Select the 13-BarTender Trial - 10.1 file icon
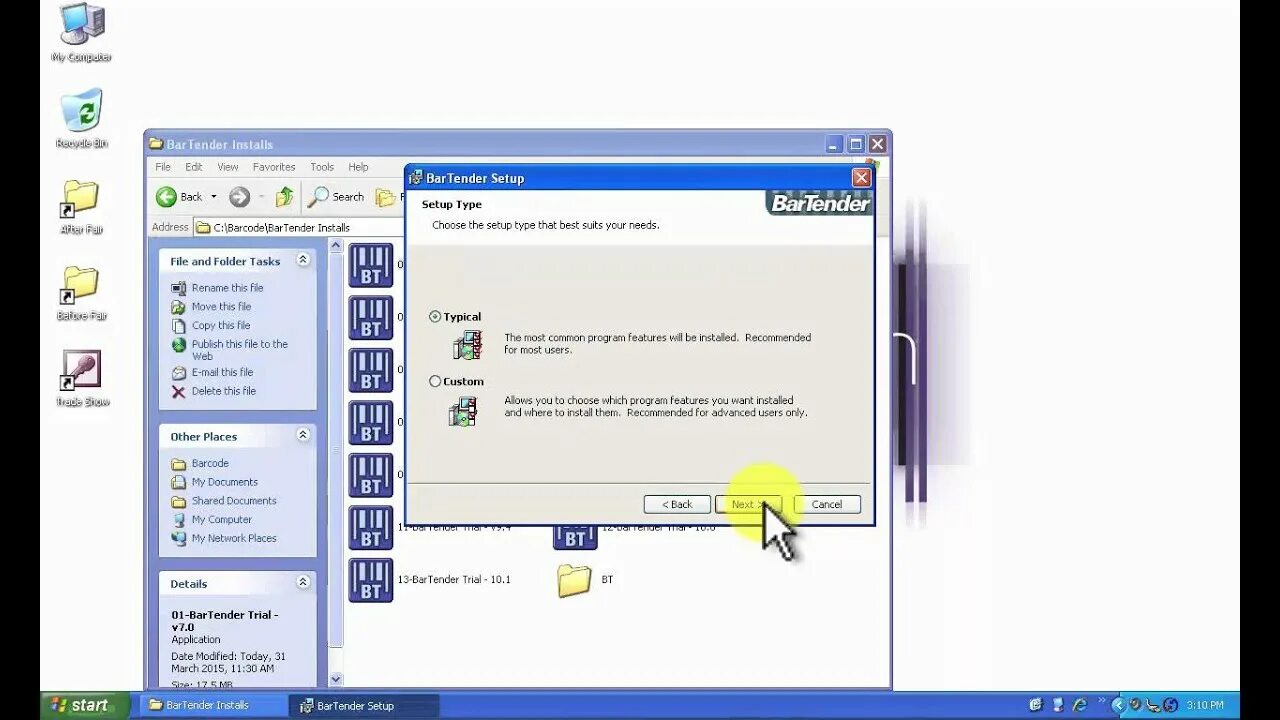The image size is (1280, 720). click(370, 580)
